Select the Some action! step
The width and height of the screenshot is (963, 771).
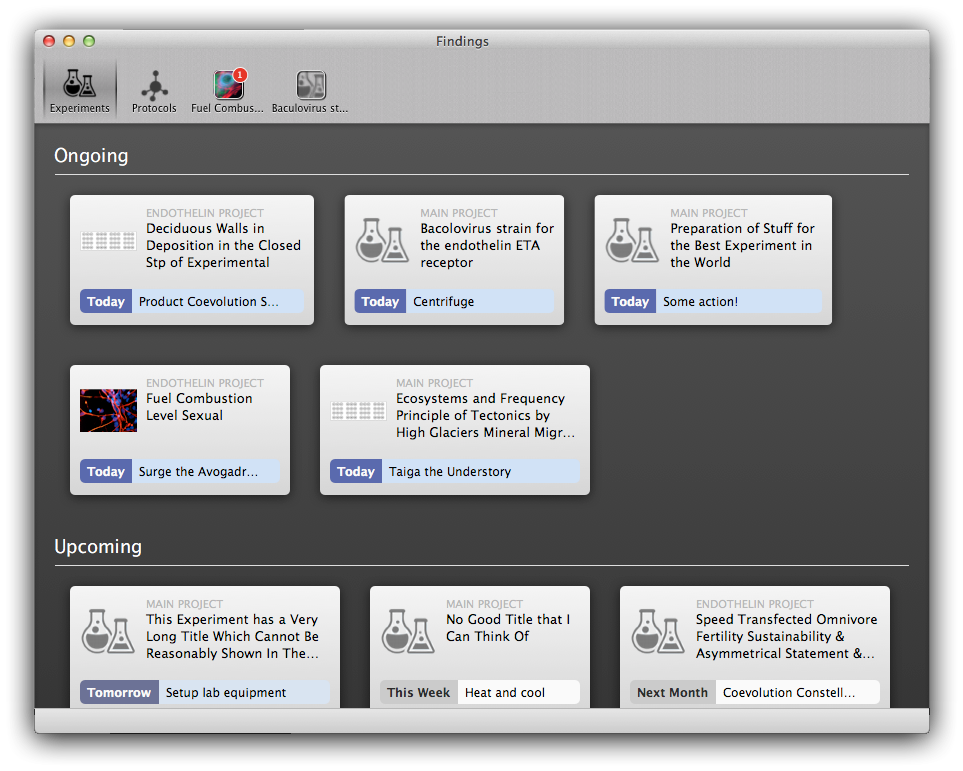point(739,301)
